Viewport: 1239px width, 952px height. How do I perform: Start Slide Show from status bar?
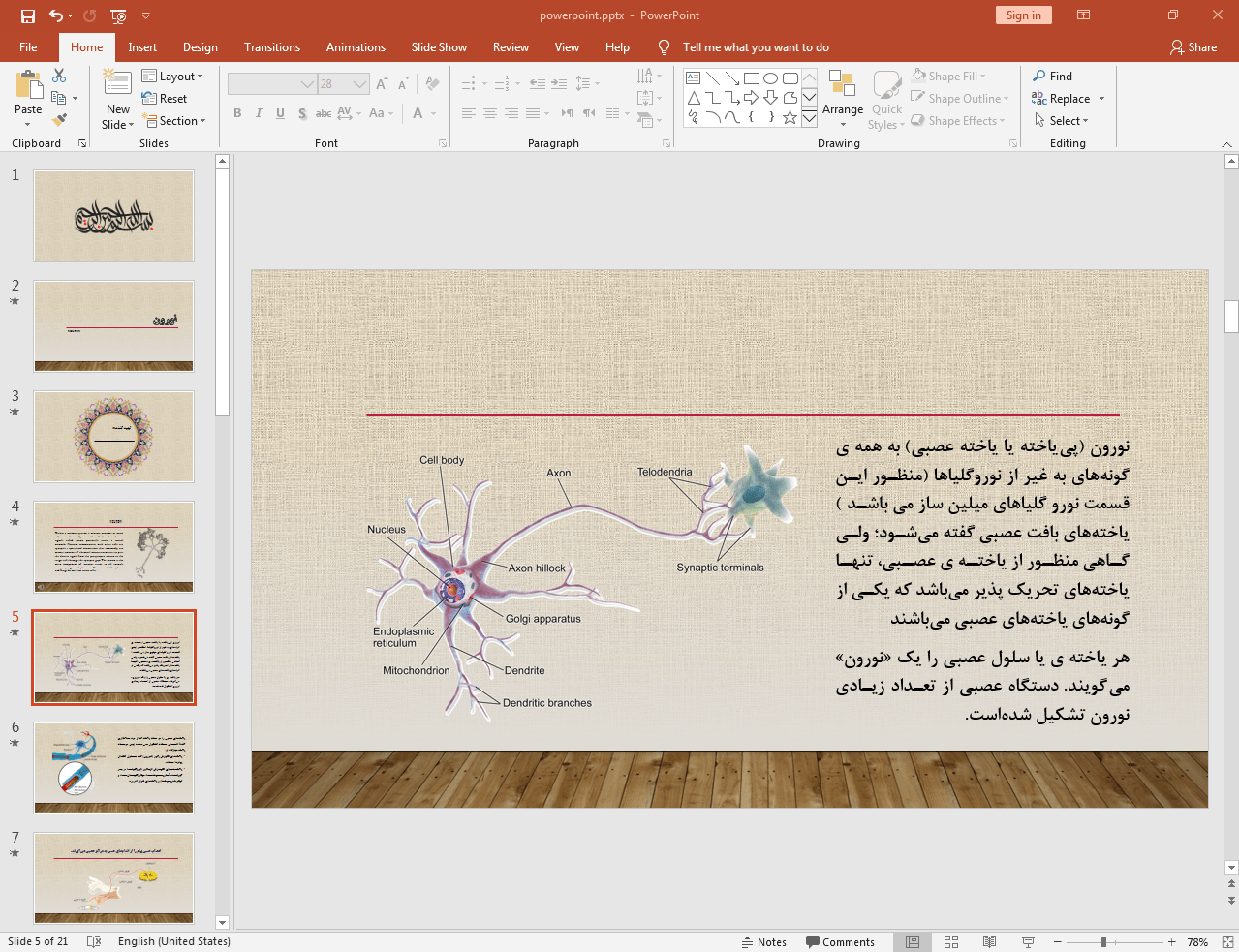[x=1028, y=941]
